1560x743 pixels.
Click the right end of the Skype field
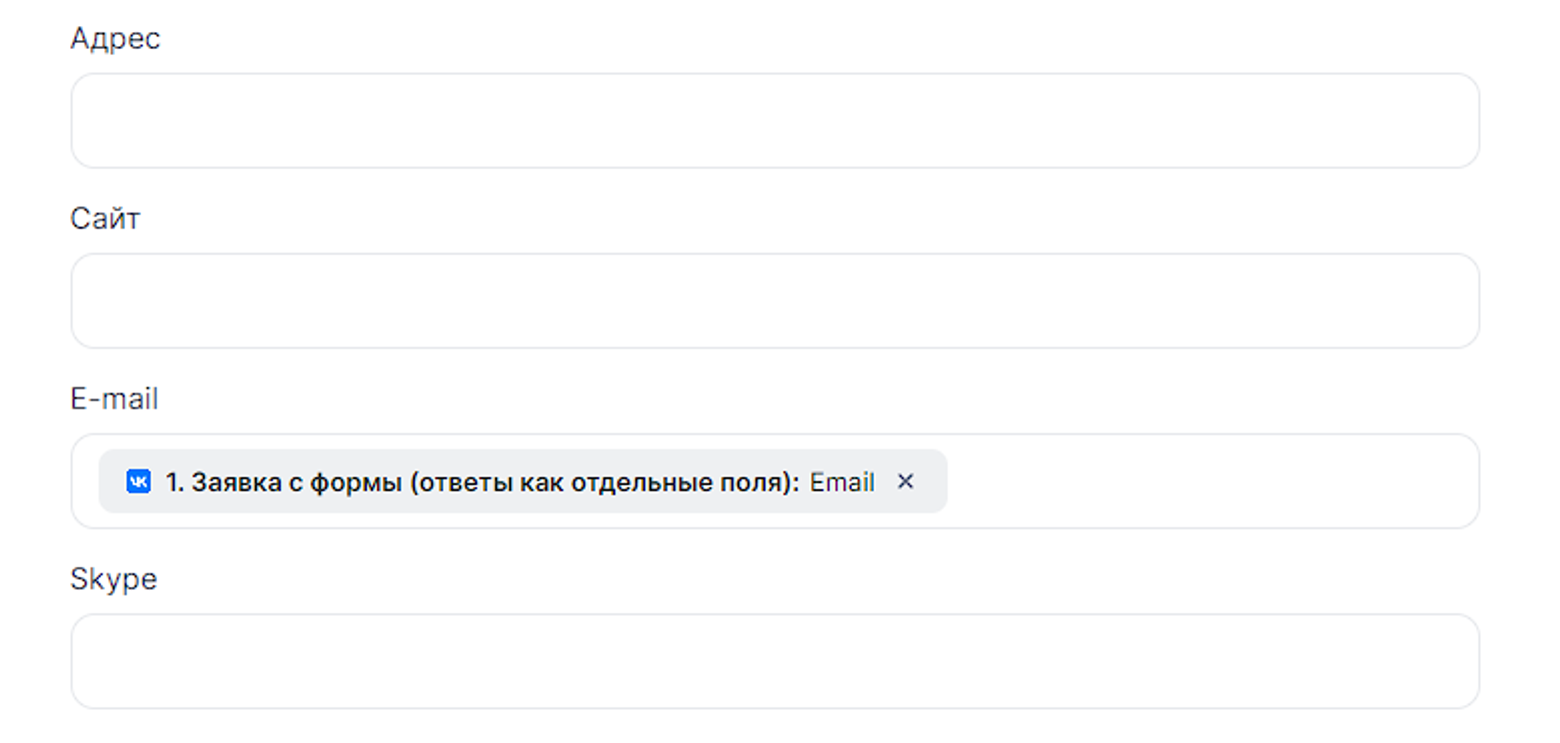(1455, 661)
